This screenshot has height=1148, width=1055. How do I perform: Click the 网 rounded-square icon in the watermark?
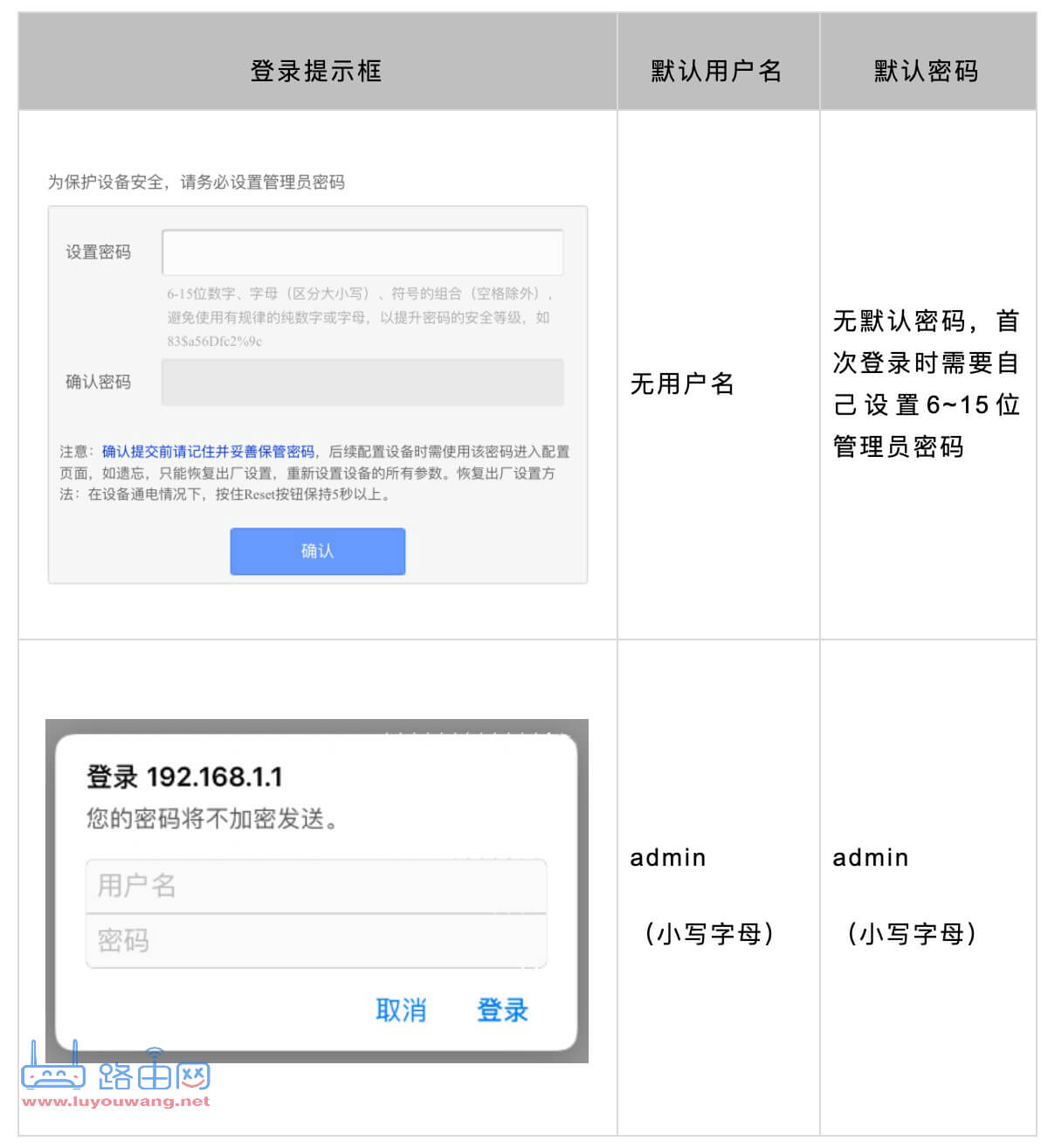pyautogui.click(x=191, y=1076)
